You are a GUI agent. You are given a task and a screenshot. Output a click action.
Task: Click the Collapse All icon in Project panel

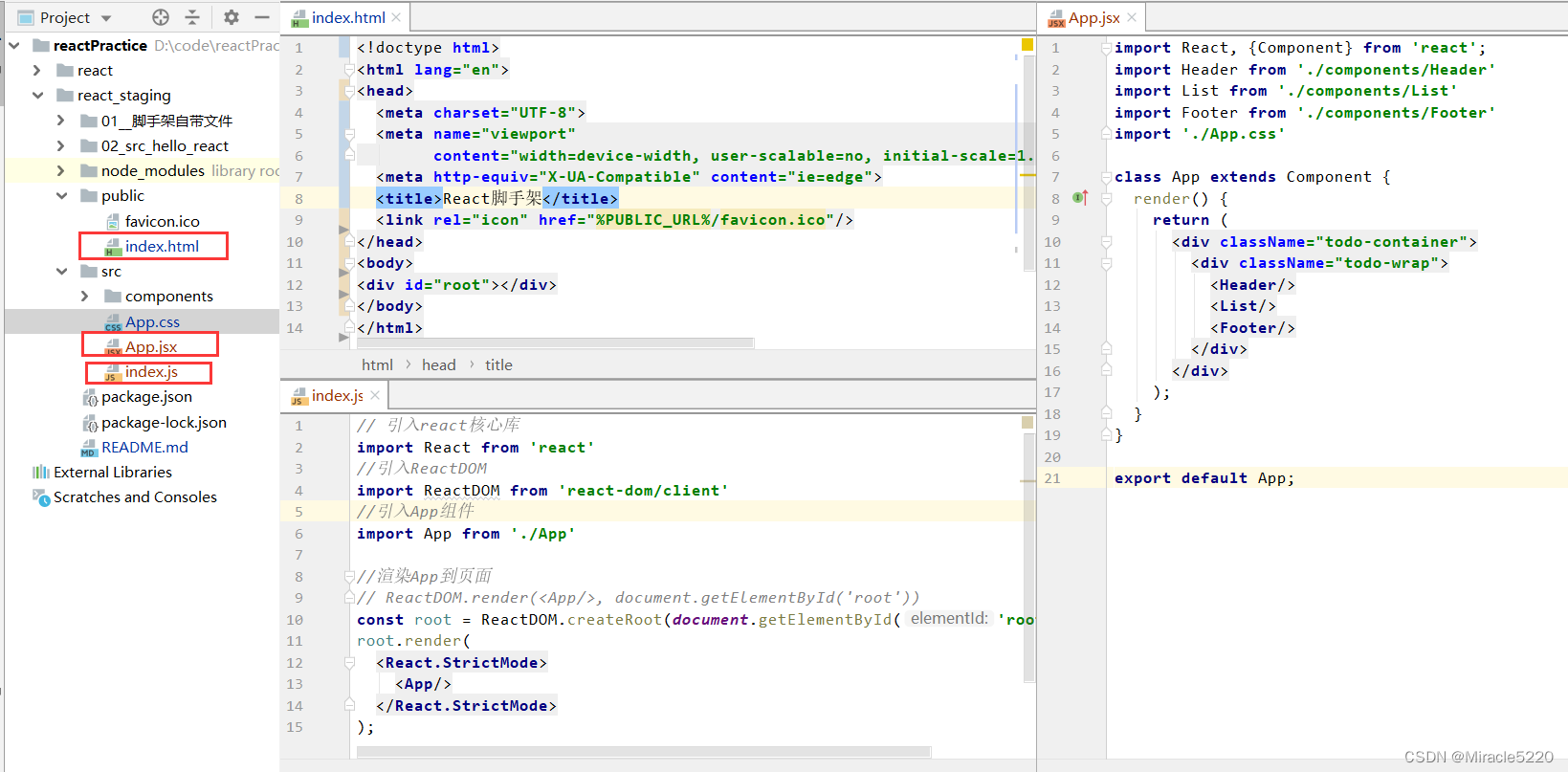(192, 17)
